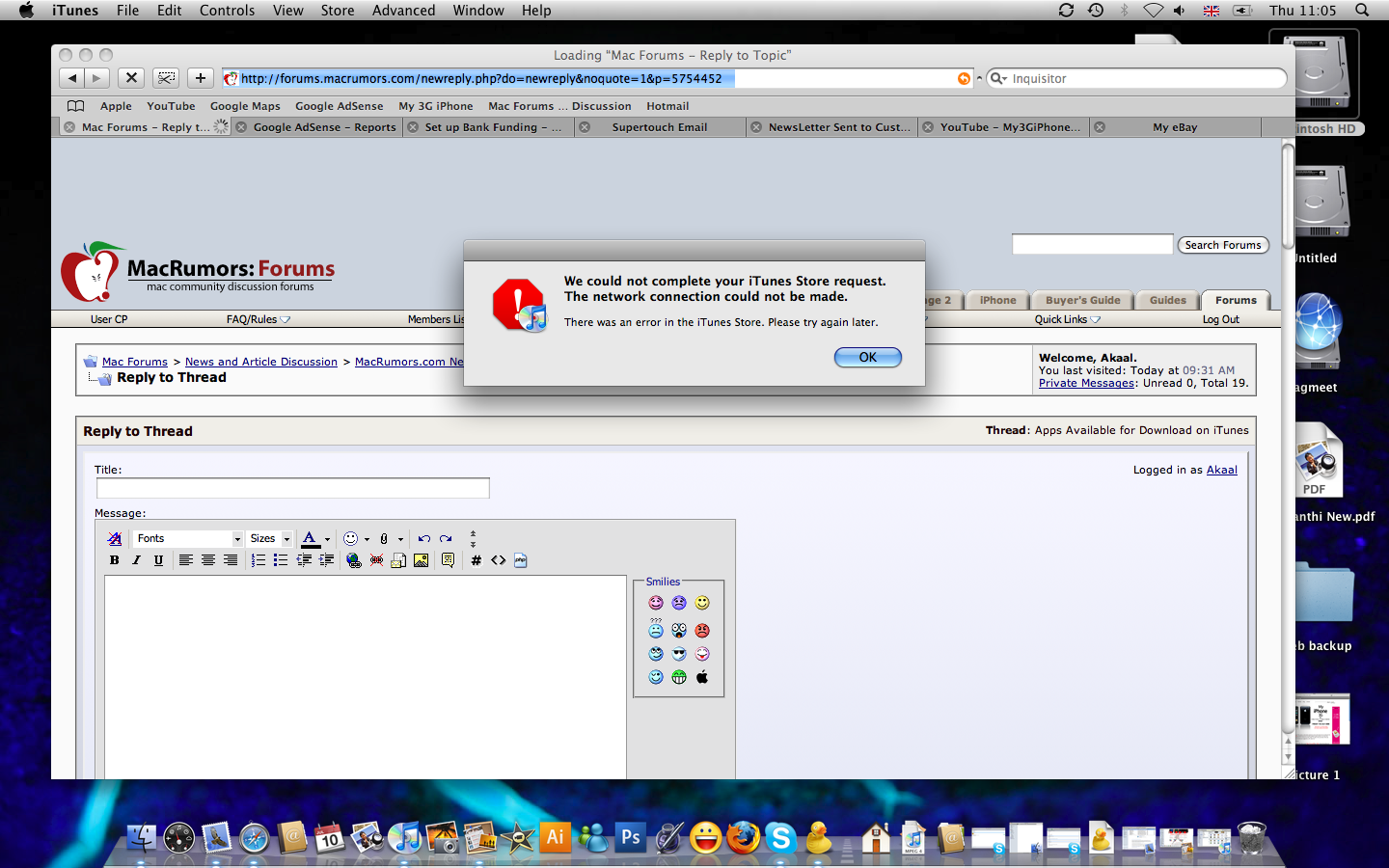1389x868 pixels.
Task: Open the Sizes dropdown
Action: tap(270, 539)
